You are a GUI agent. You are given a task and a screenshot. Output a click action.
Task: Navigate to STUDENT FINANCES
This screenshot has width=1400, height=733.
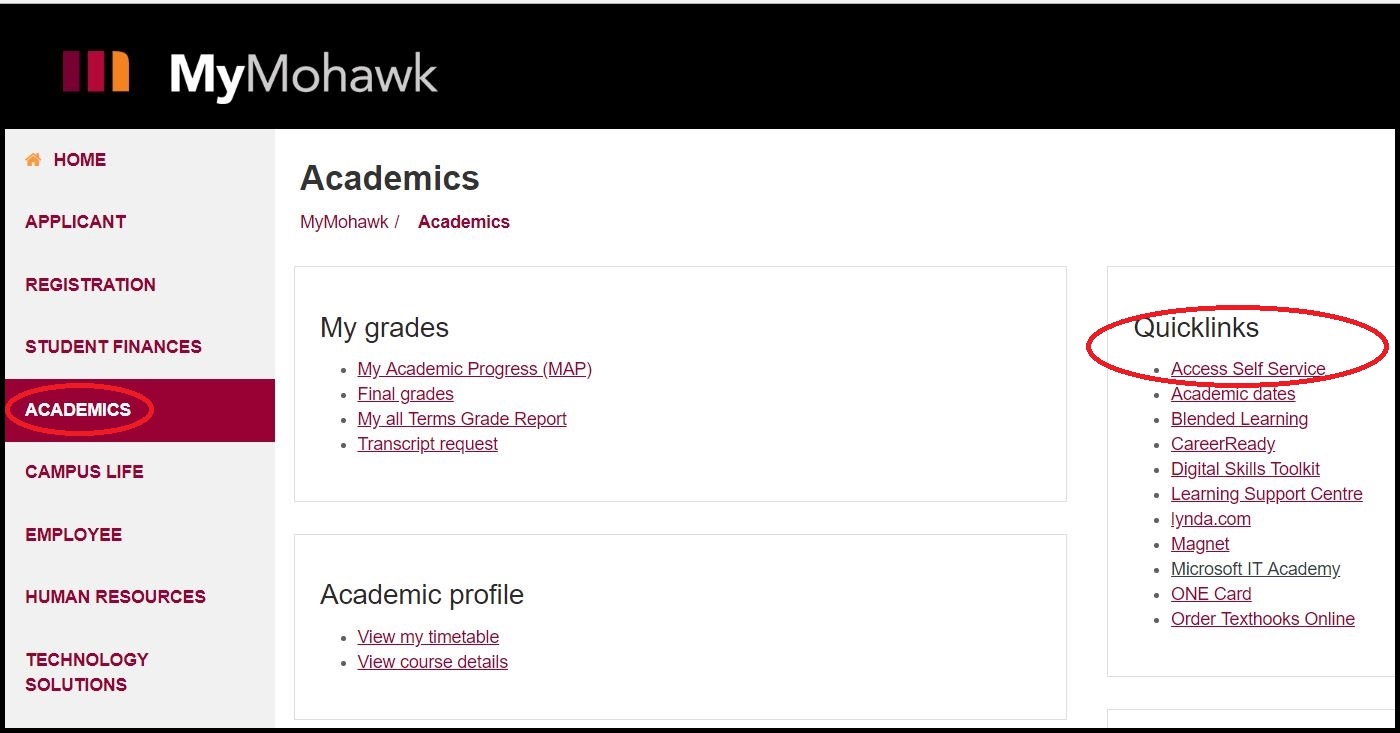112,346
